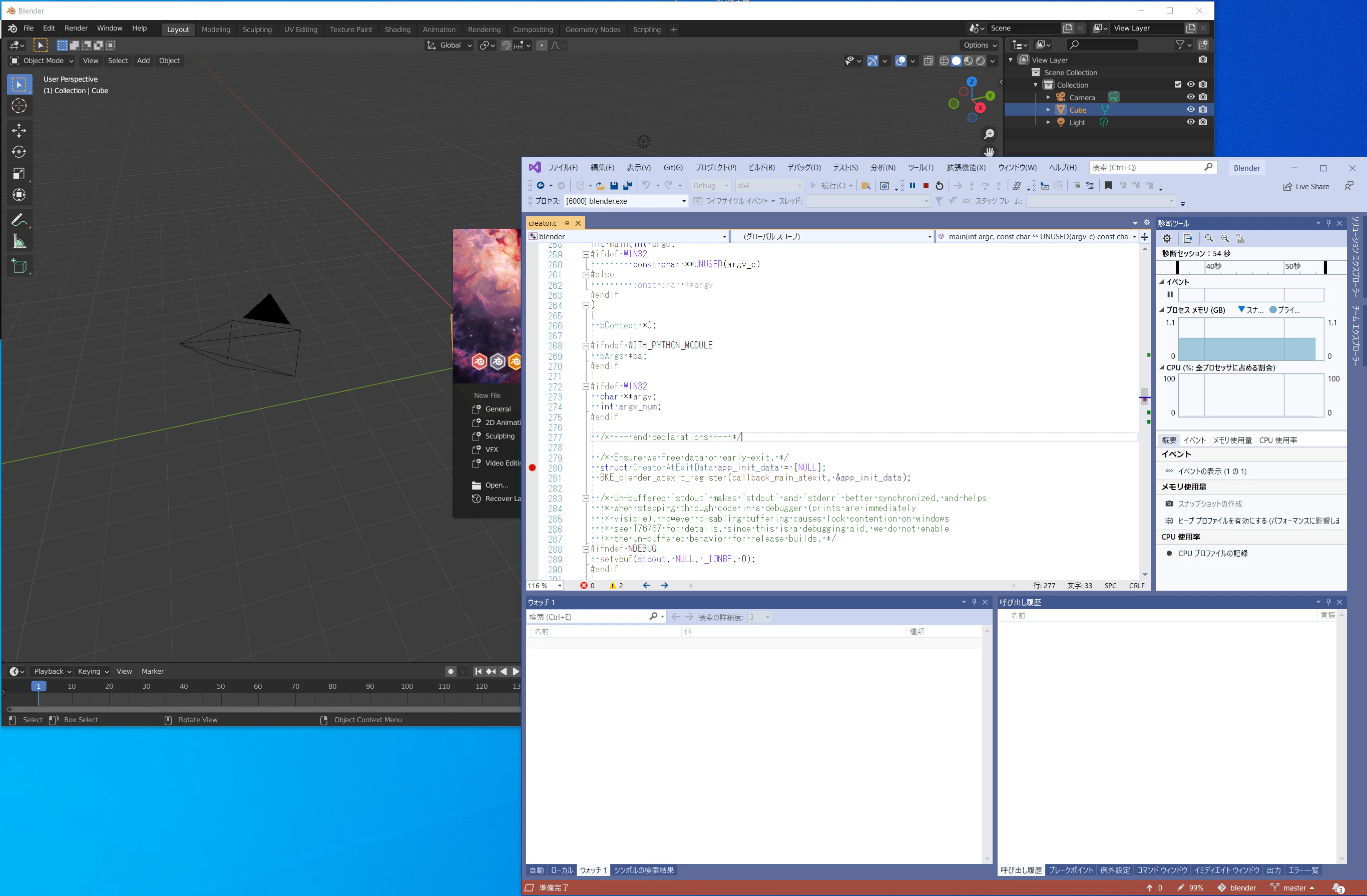The image size is (1367, 896).
Task: Click the Live Share button
Action: 1306,187
